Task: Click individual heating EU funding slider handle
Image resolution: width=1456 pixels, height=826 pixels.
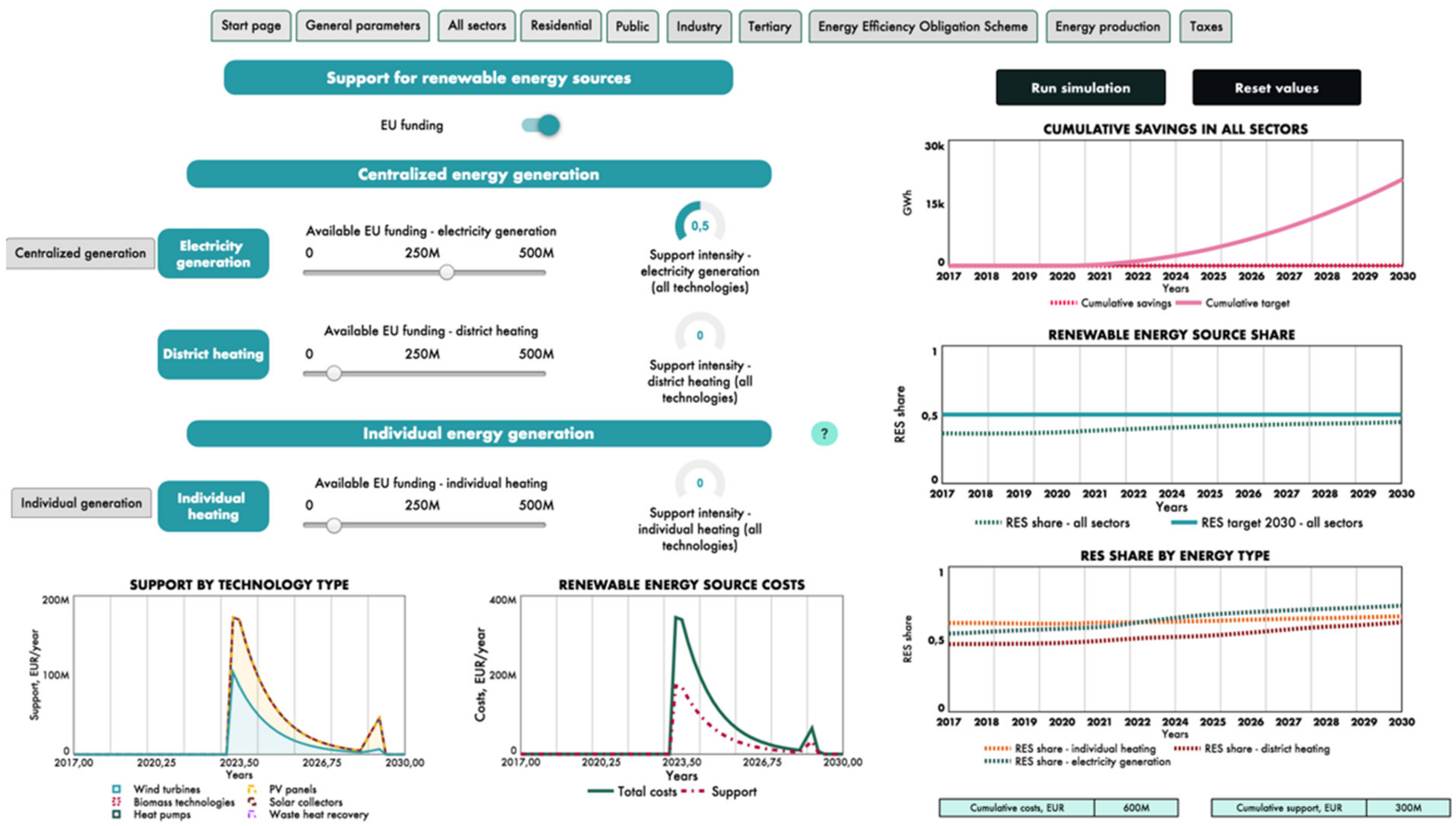Action: 334,525
